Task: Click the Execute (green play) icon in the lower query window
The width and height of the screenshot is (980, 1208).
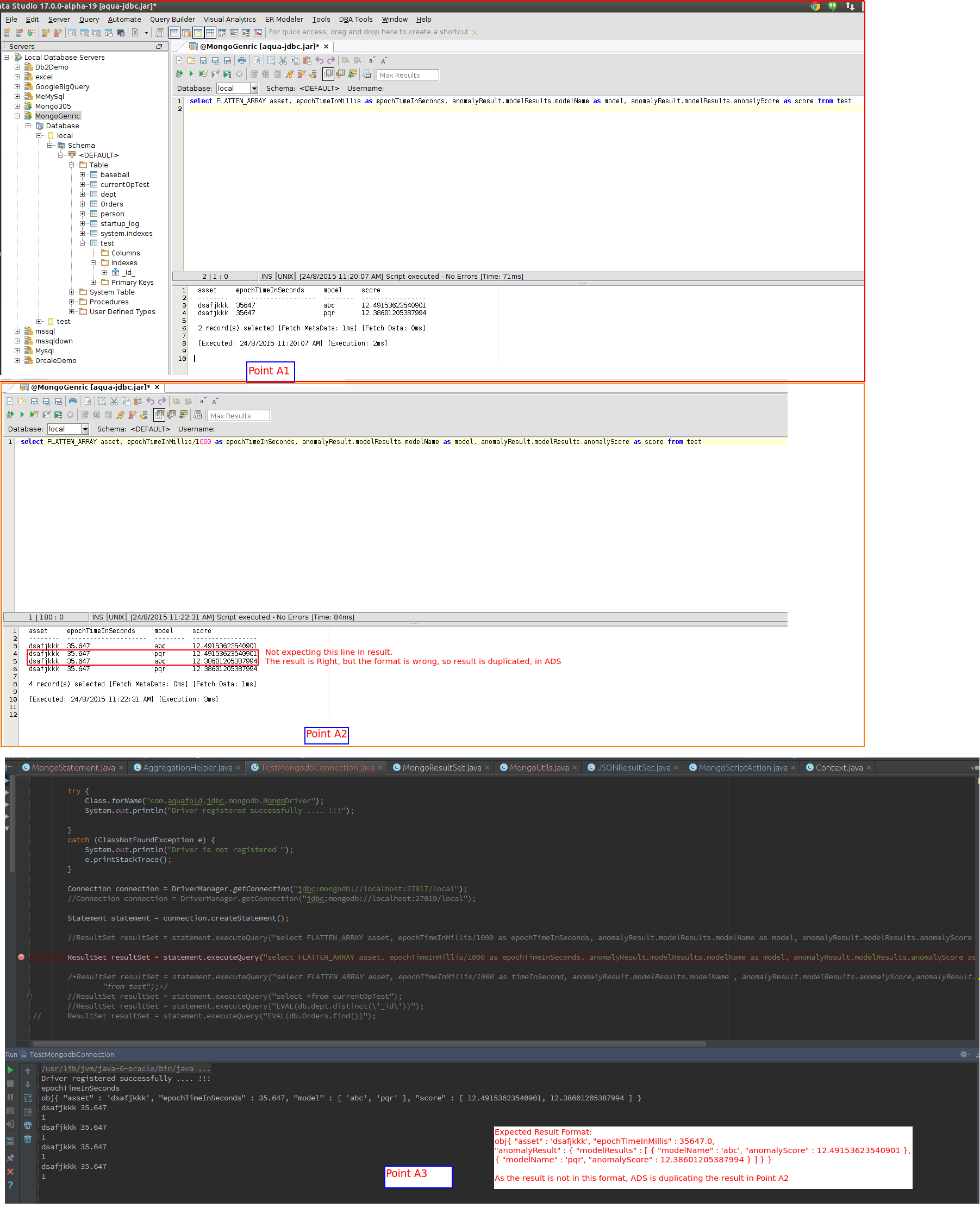Action: [x=22, y=415]
